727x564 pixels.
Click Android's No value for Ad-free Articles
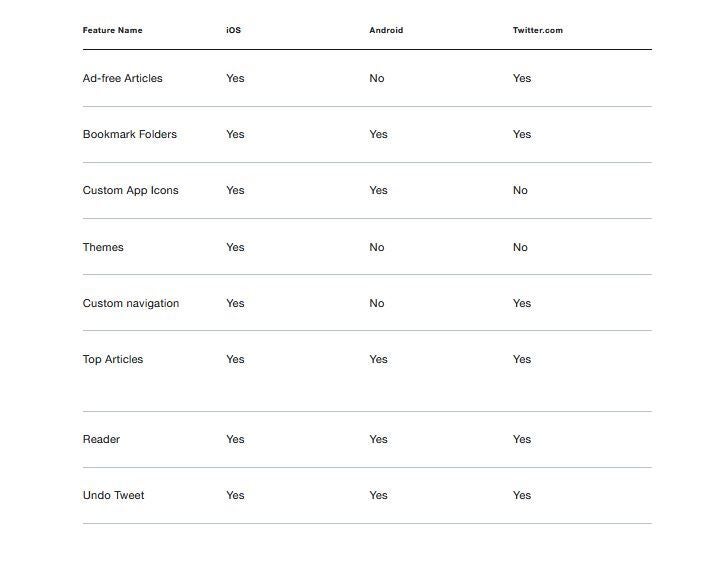(376, 78)
